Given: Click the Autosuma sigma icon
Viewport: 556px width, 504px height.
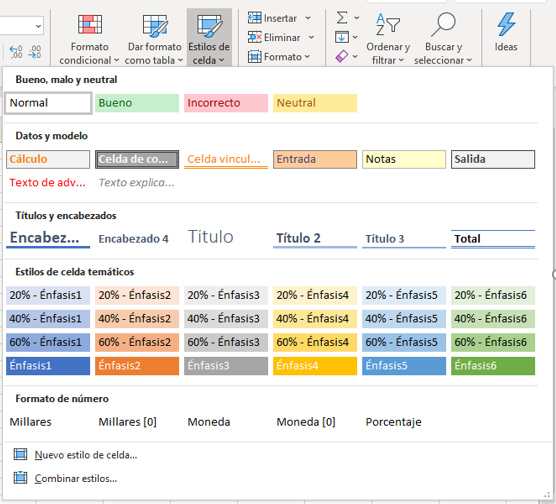Looking at the screenshot, I should (x=342, y=17).
